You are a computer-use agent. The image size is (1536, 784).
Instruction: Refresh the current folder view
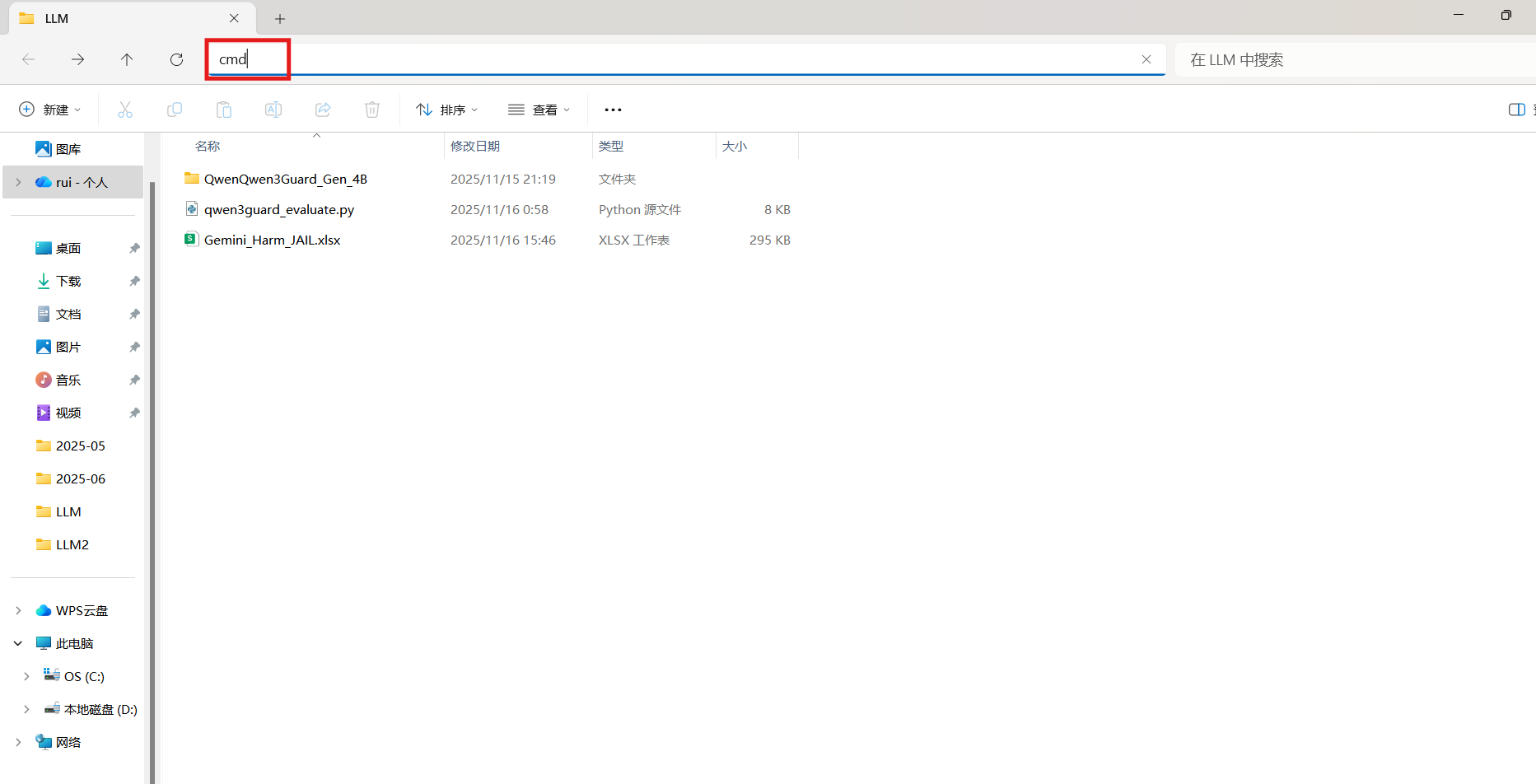point(176,59)
